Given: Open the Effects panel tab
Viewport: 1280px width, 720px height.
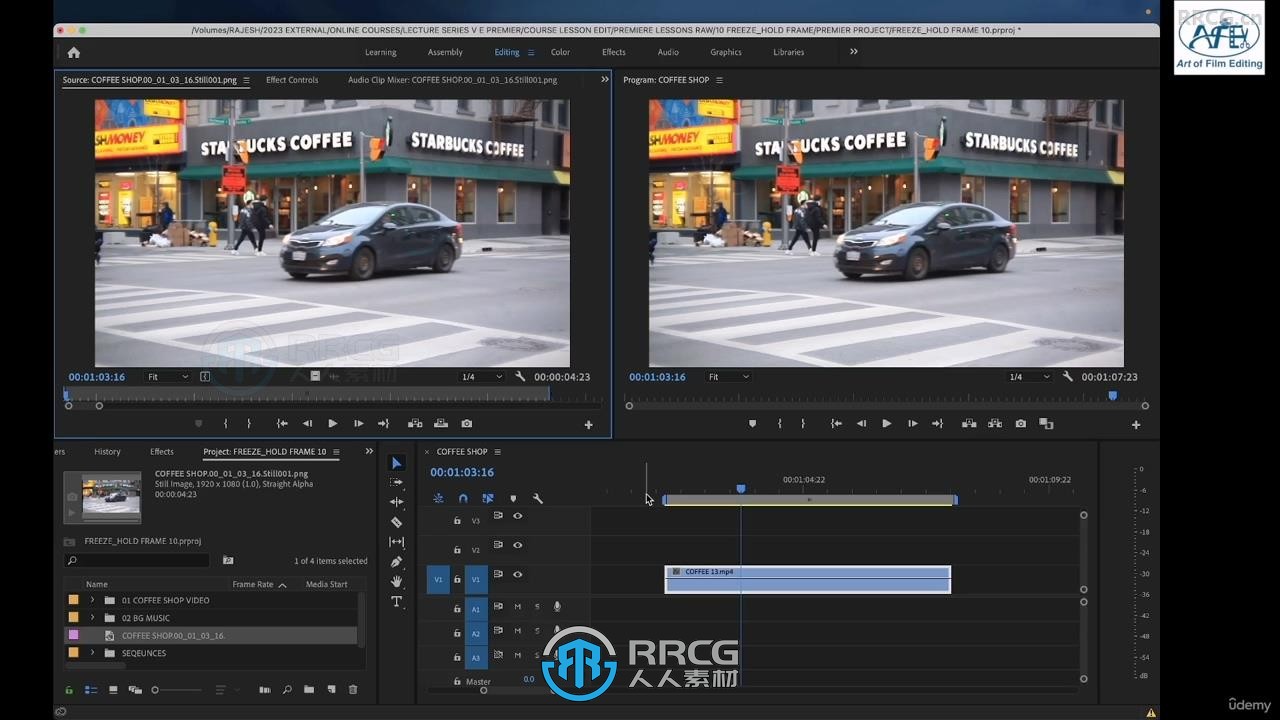Looking at the screenshot, I should tap(162, 452).
